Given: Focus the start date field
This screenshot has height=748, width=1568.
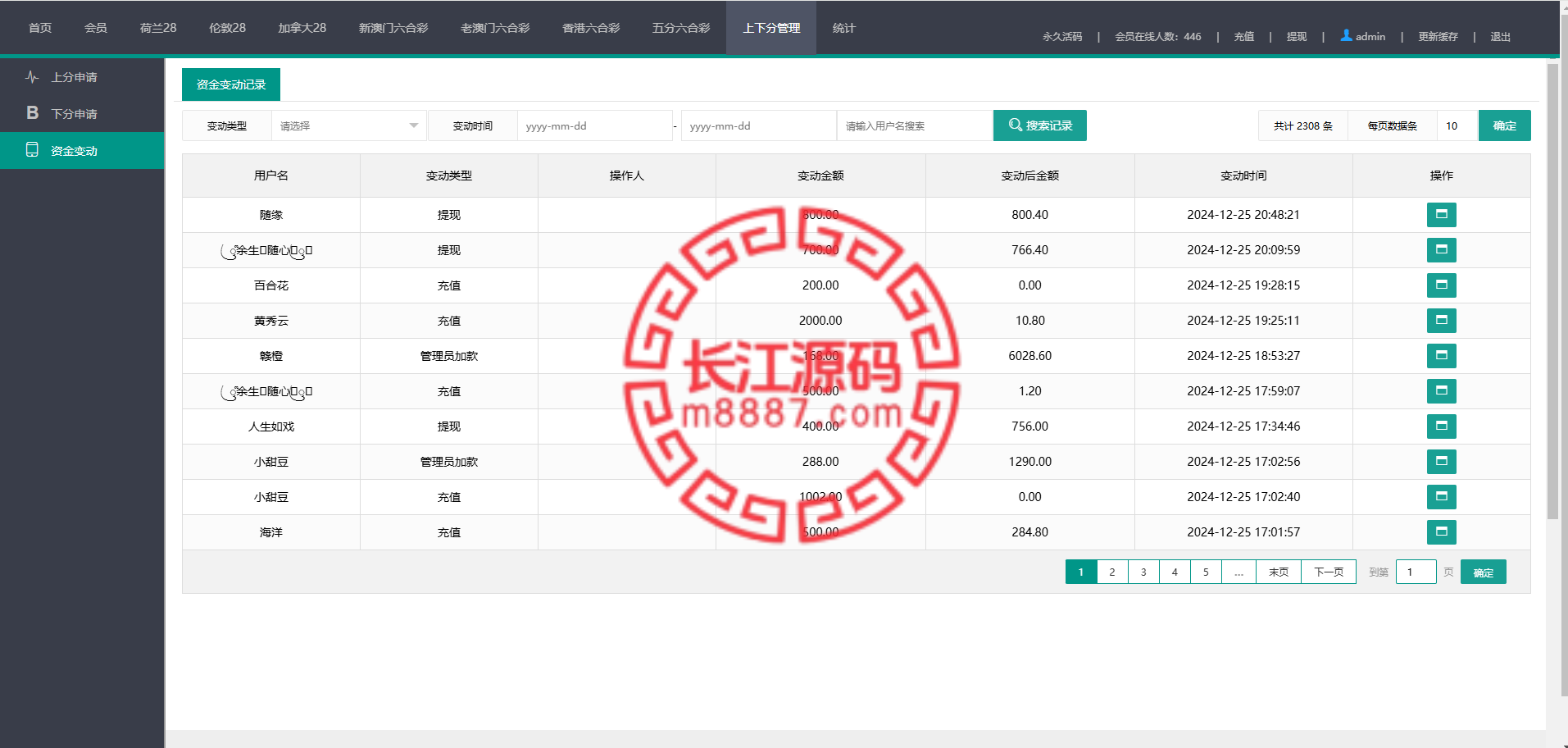Looking at the screenshot, I should tap(594, 125).
